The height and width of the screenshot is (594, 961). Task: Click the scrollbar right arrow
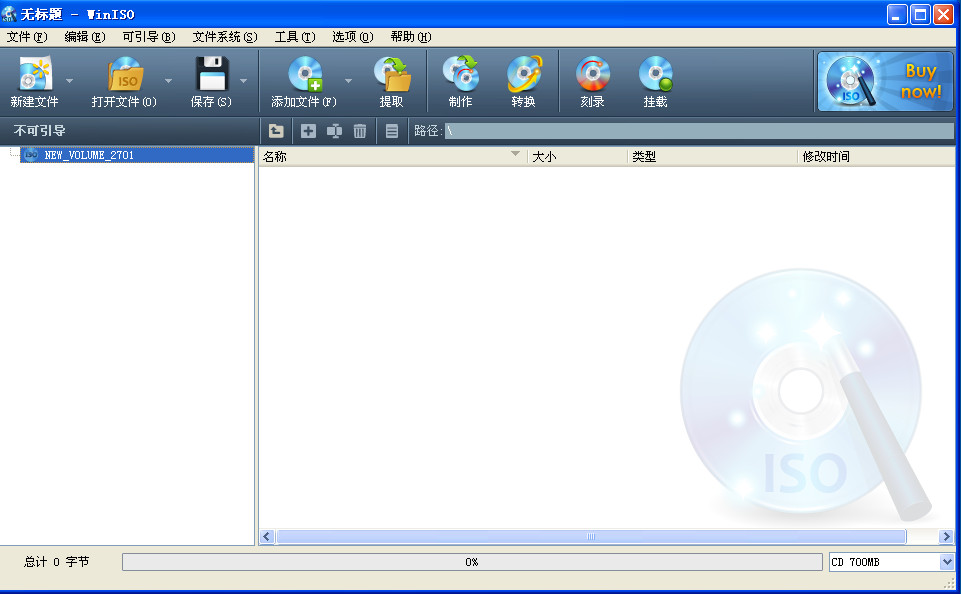(946, 536)
